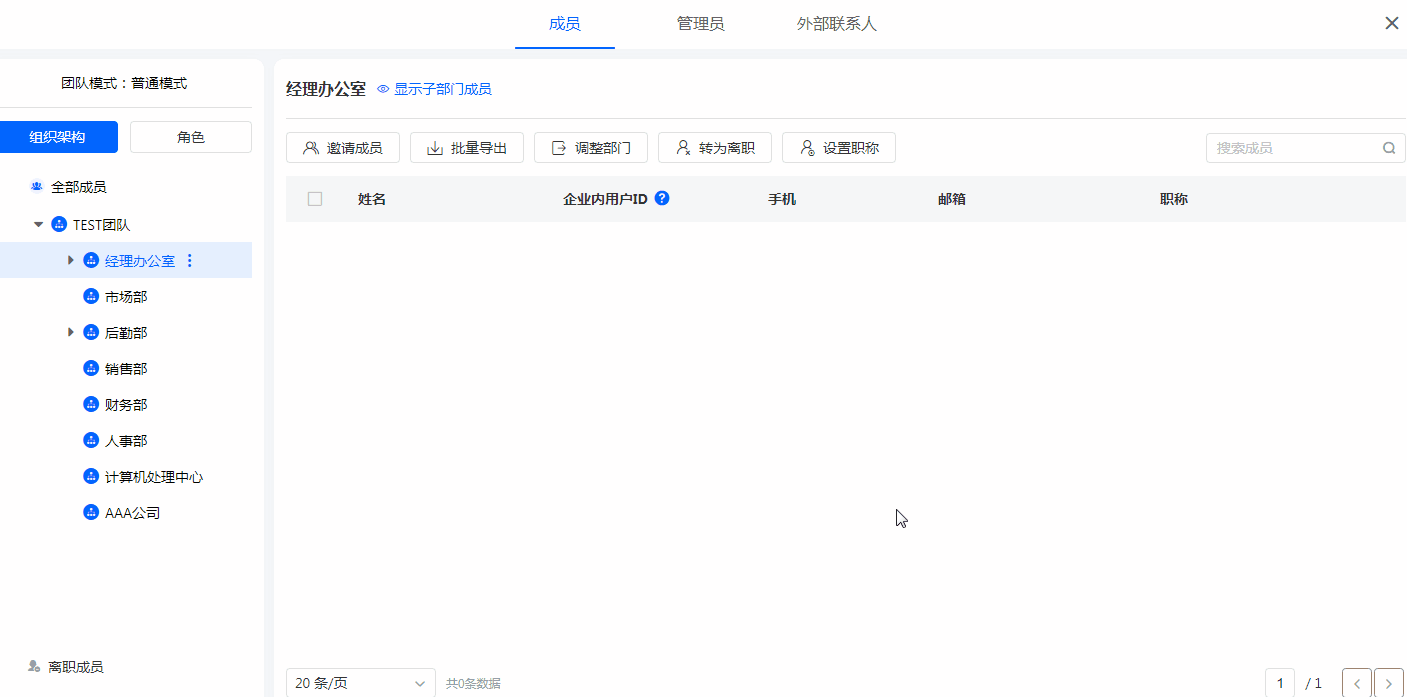Click 调整部门 button

pos(590,148)
